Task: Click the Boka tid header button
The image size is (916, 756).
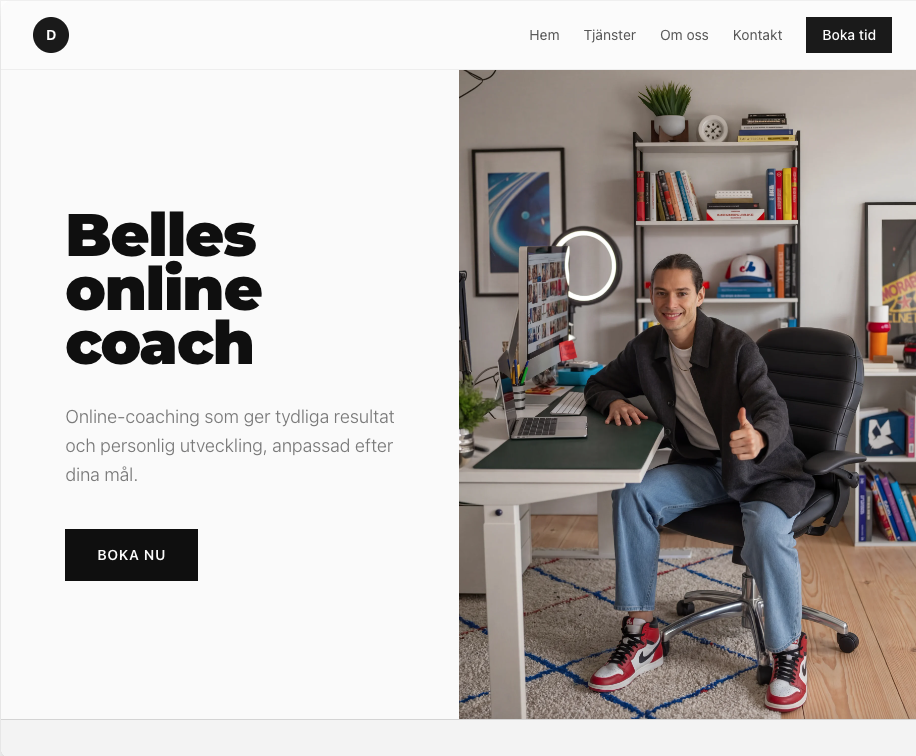Action: [849, 35]
